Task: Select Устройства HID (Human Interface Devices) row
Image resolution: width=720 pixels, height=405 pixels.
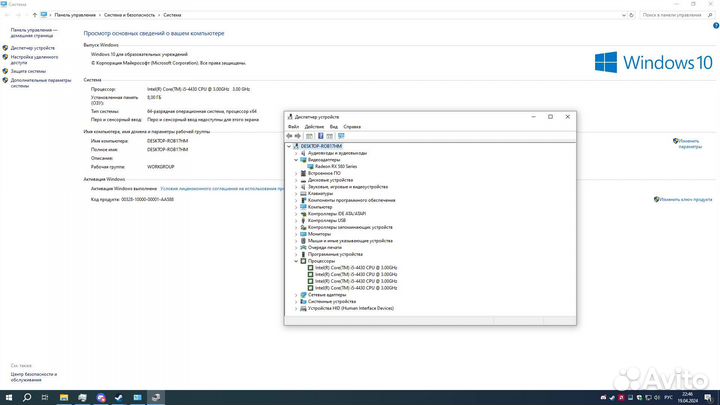Action: (x=350, y=308)
